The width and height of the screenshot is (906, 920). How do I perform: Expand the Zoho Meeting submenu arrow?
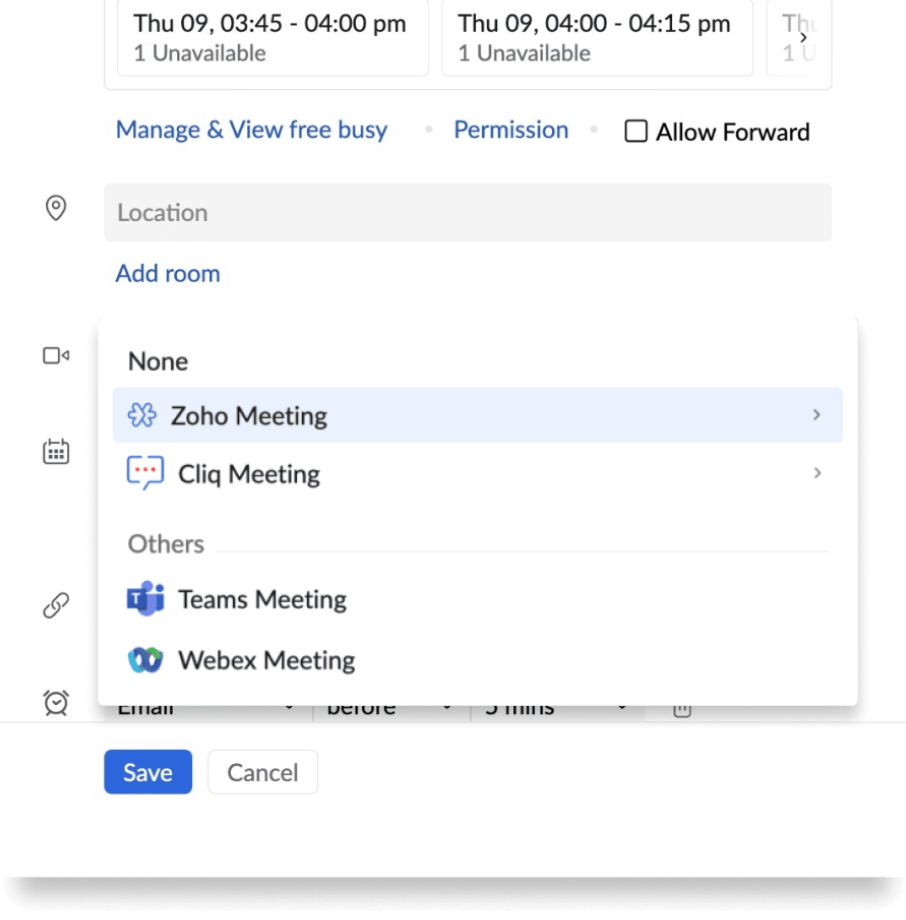click(x=817, y=415)
